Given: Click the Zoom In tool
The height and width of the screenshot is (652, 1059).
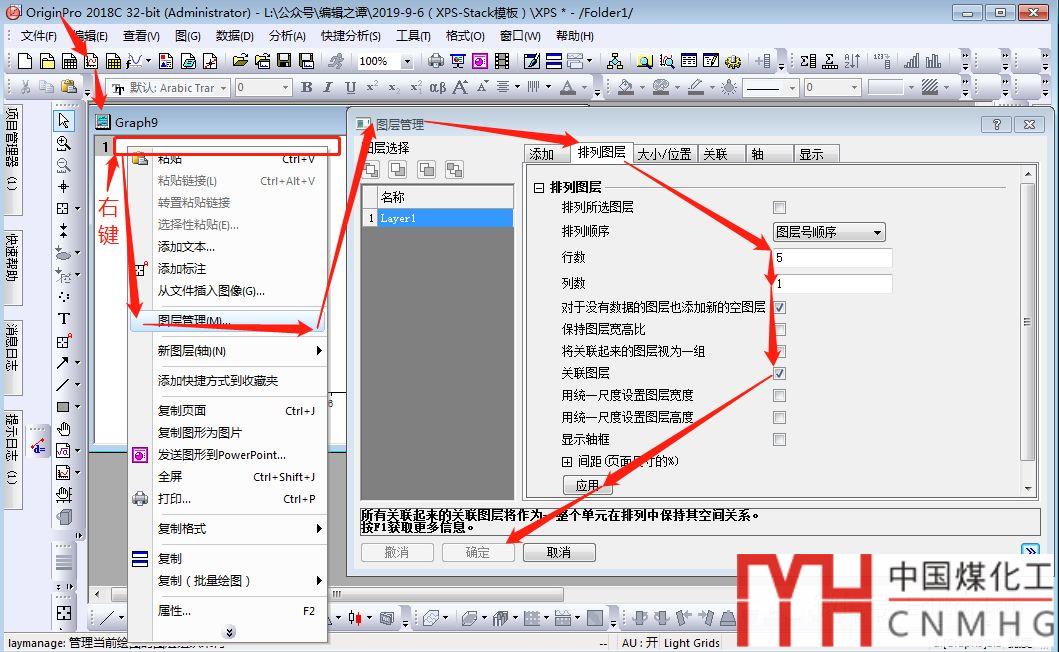Looking at the screenshot, I should [x=64, y=143].
